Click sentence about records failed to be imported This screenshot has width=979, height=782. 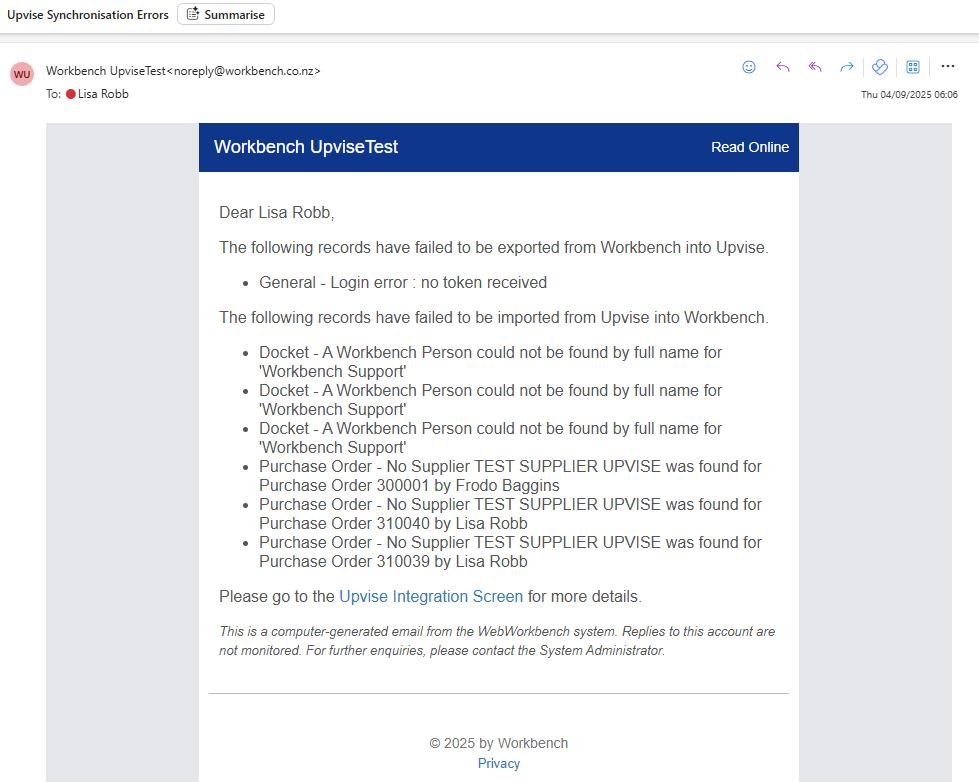tap(493, 318)
